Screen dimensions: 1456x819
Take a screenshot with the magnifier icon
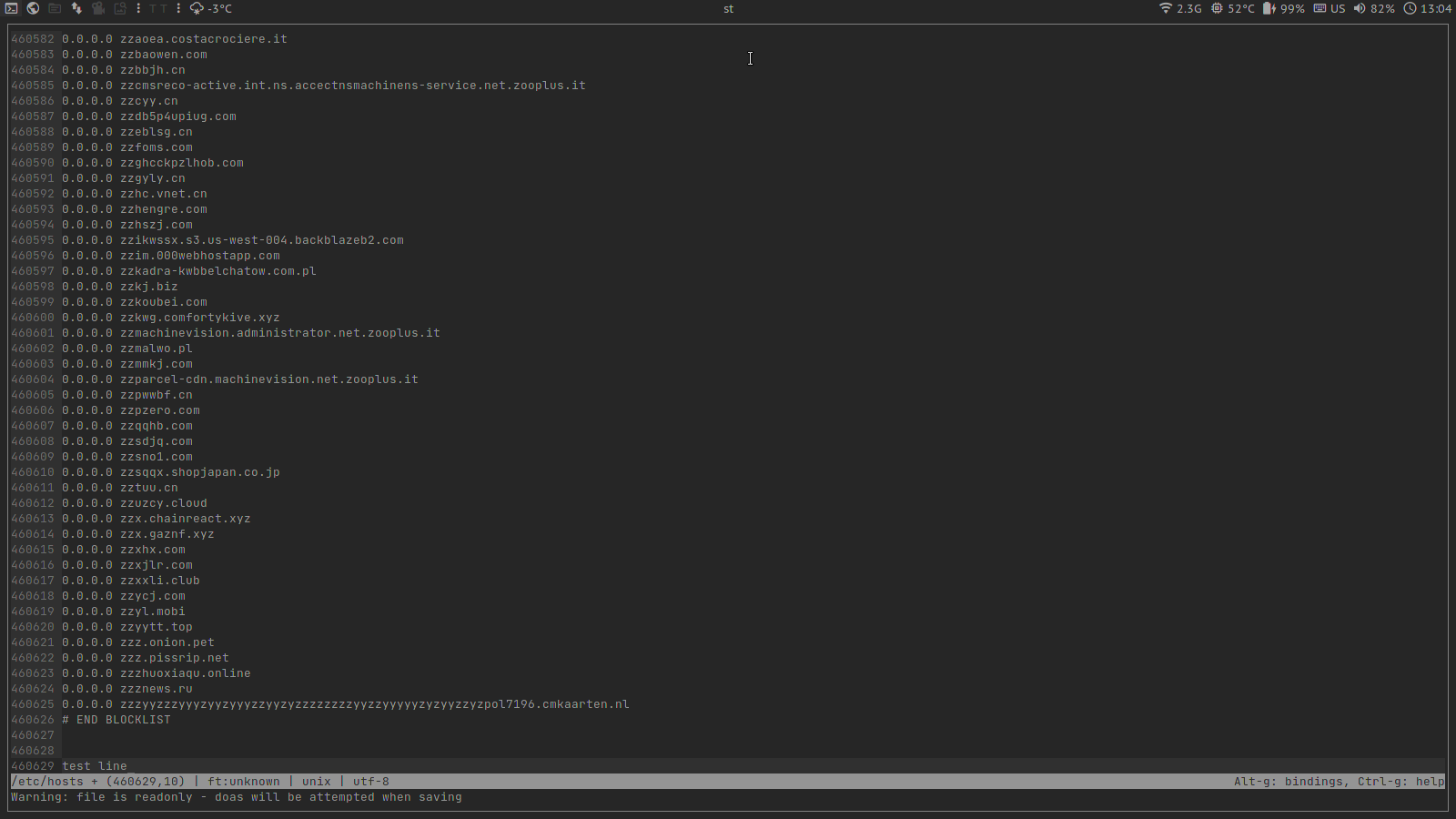(120, 8)
